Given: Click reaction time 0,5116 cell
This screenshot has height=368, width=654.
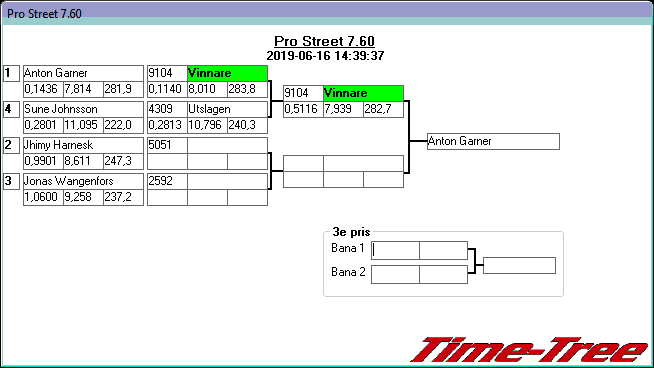Looking at the screenshot, I should [303, 109].
